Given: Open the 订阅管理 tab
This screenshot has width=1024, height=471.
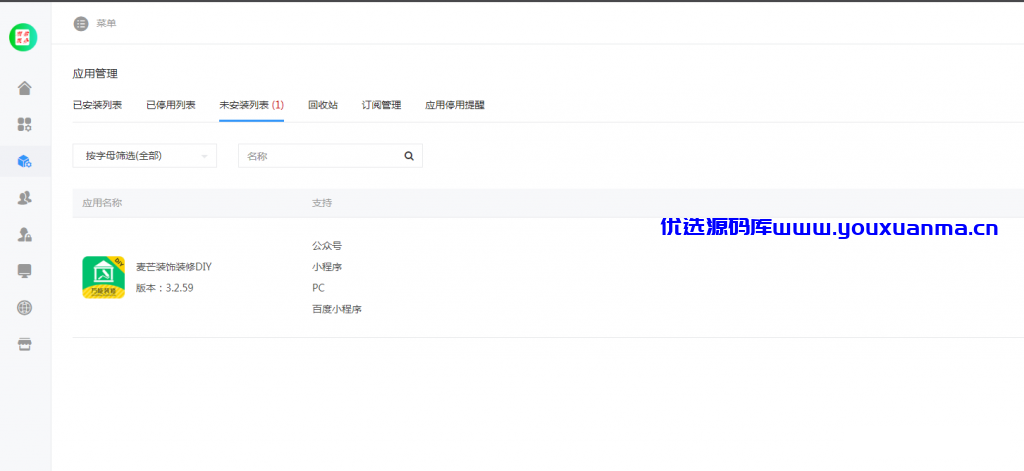Looking at the screenshot, I should coord(381,105).
